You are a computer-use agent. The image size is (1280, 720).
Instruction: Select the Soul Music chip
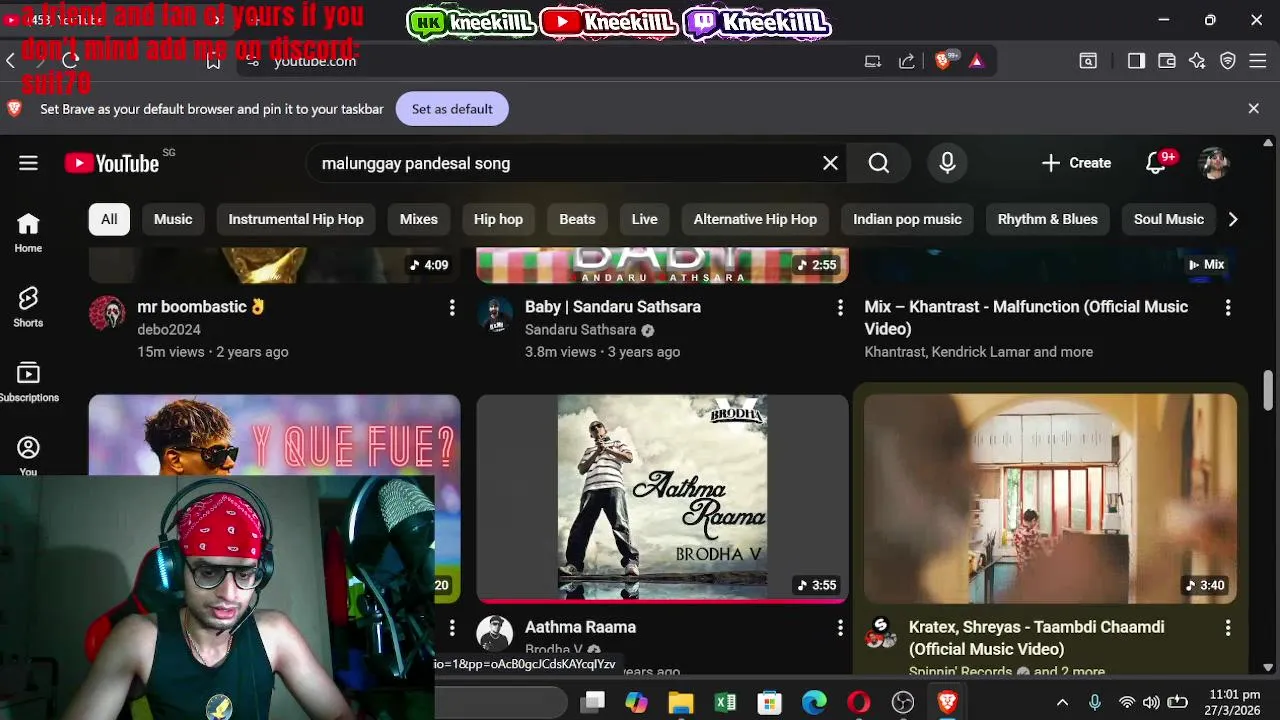click(x=1169, y=219)
